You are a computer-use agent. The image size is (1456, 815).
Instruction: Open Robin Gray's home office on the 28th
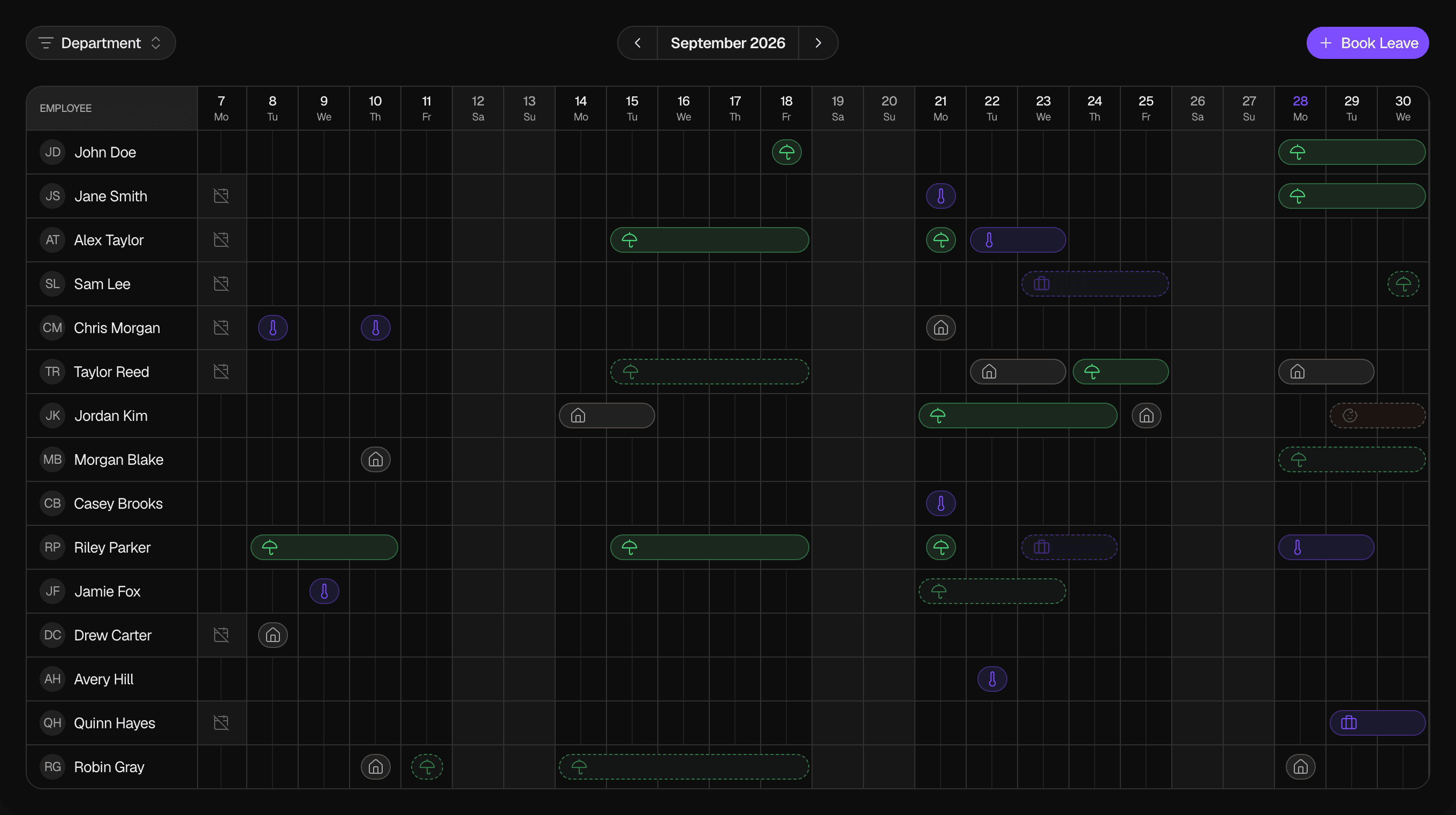coord(1300,767)
